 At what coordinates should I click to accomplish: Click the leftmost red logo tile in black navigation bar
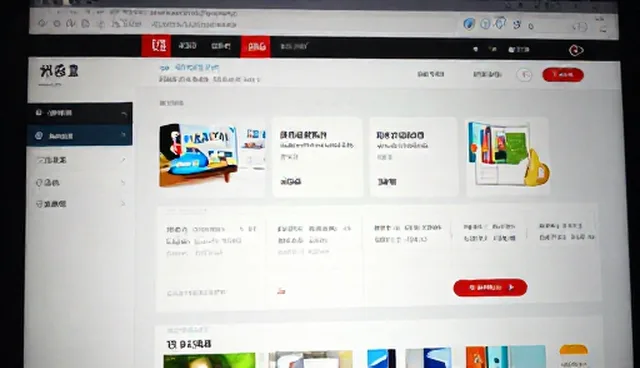[x=156, y=46]
